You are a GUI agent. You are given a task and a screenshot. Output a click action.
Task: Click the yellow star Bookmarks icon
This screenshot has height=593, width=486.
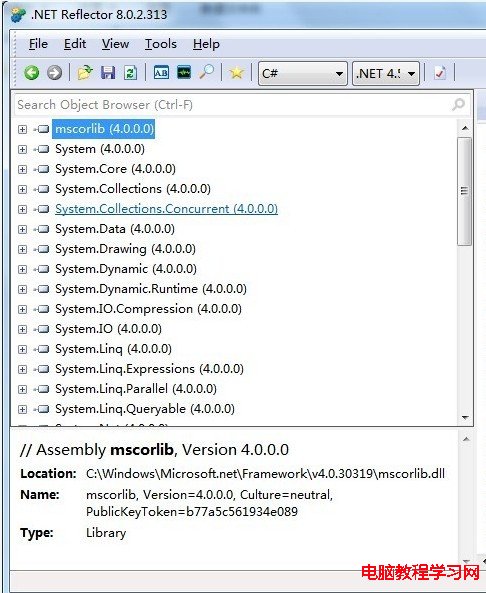tap(236, 72)
